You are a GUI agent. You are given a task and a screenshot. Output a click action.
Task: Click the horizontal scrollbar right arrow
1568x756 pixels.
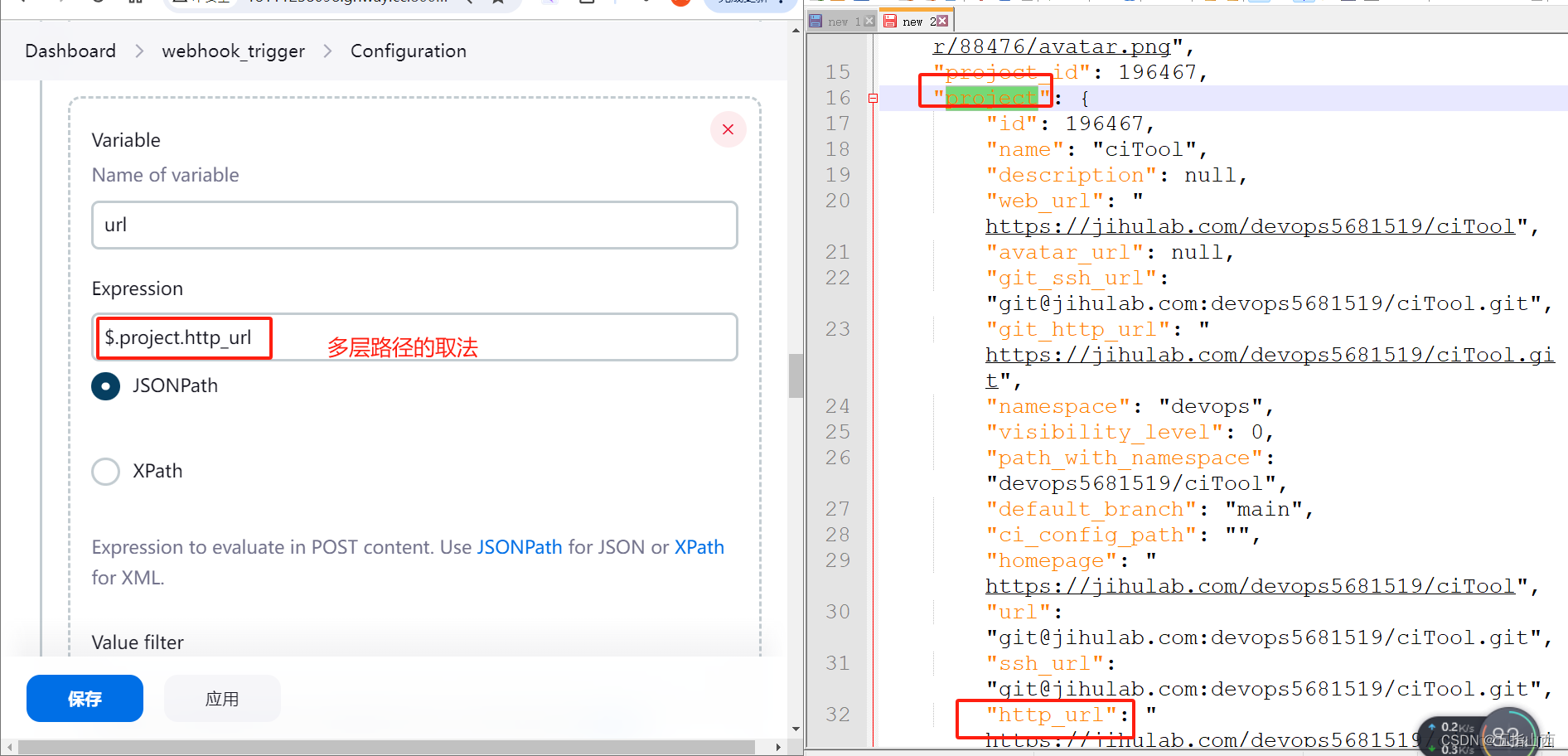[x=777, y=747]
